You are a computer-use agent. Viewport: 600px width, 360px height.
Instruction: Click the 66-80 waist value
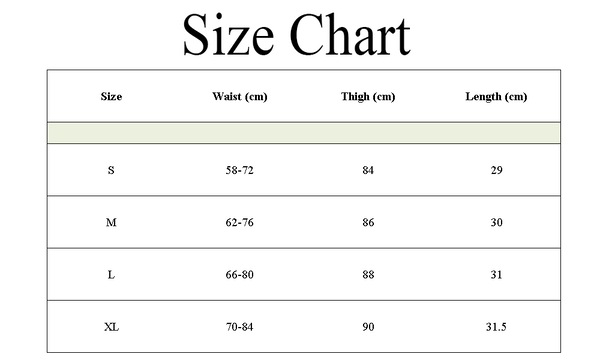coord(240,275)
